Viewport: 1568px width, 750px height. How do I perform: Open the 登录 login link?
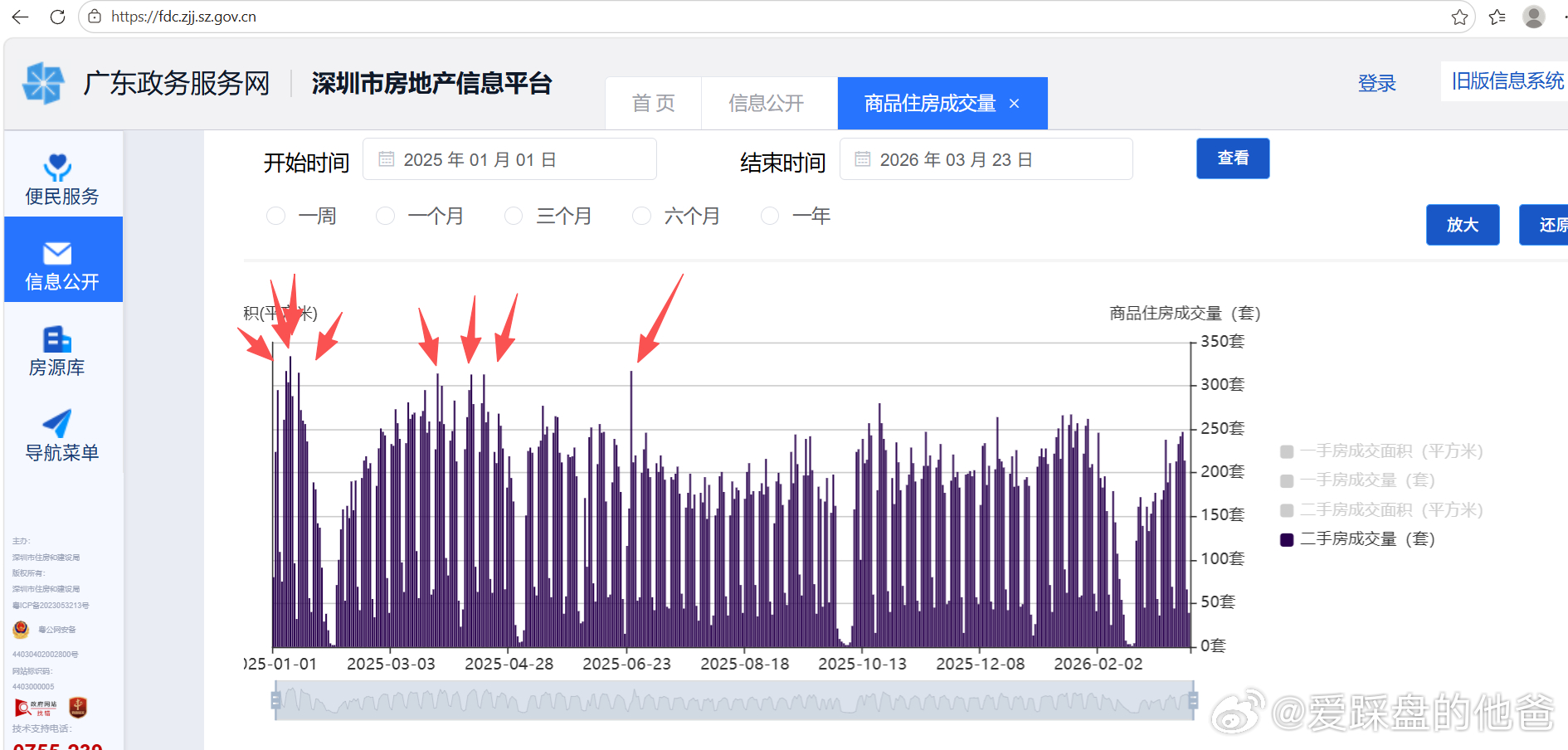[1377, 83]
